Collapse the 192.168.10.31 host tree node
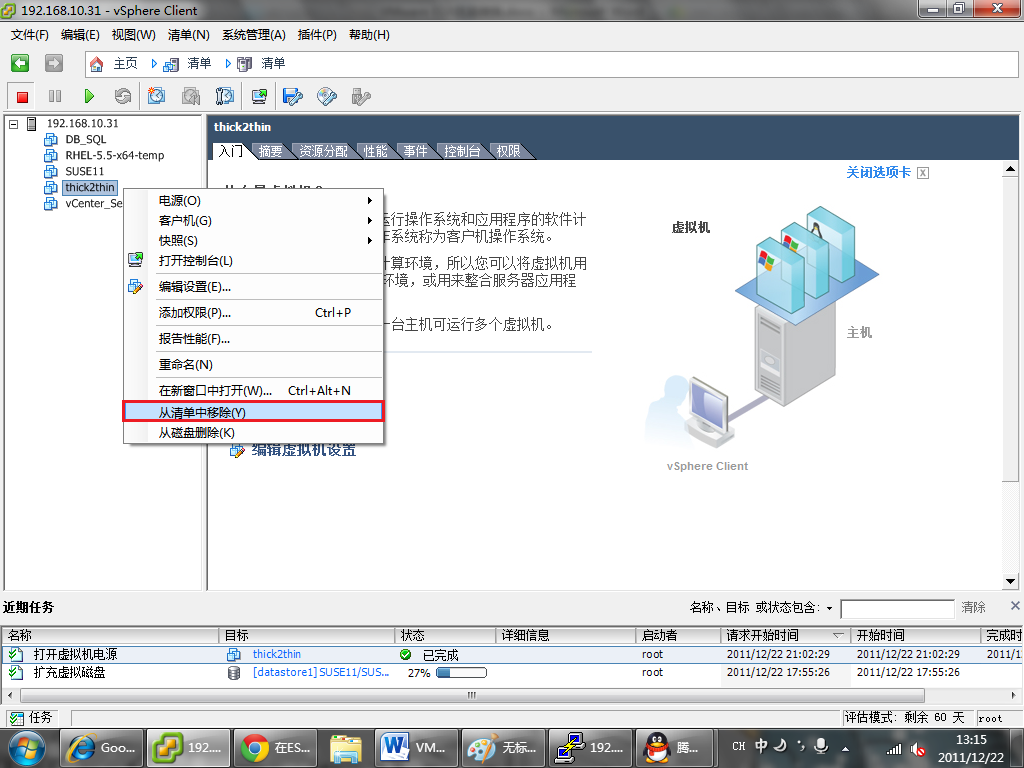 click(x=13, y=123)
